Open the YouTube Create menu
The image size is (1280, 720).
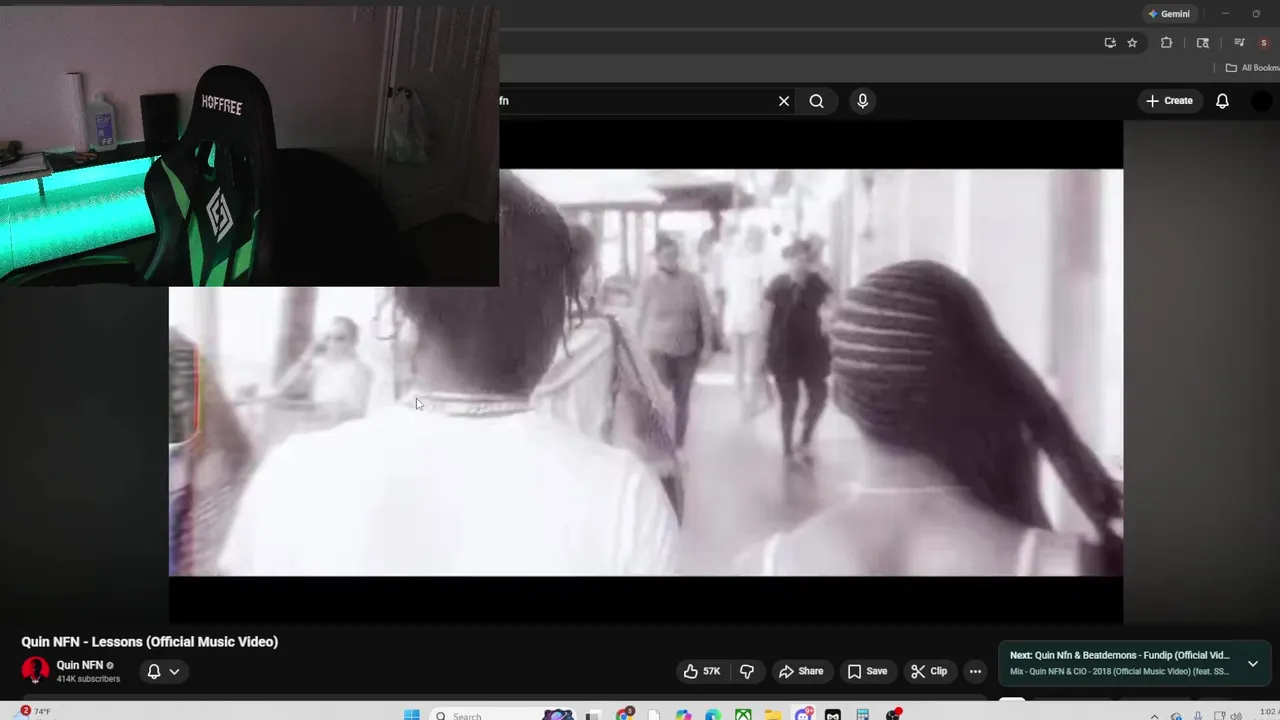(1169, 101)
